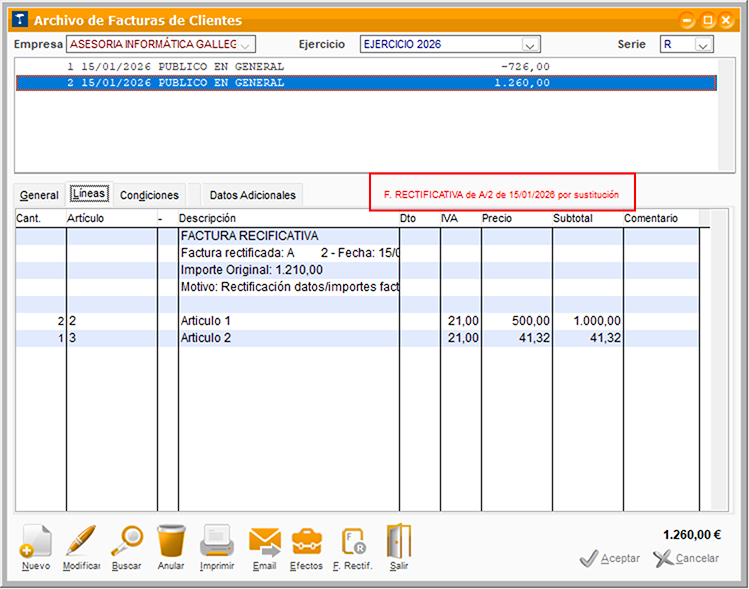Print invoice using Imprimir icon
The height and width of the screenshot is (589, 749).
coord(217,547)
